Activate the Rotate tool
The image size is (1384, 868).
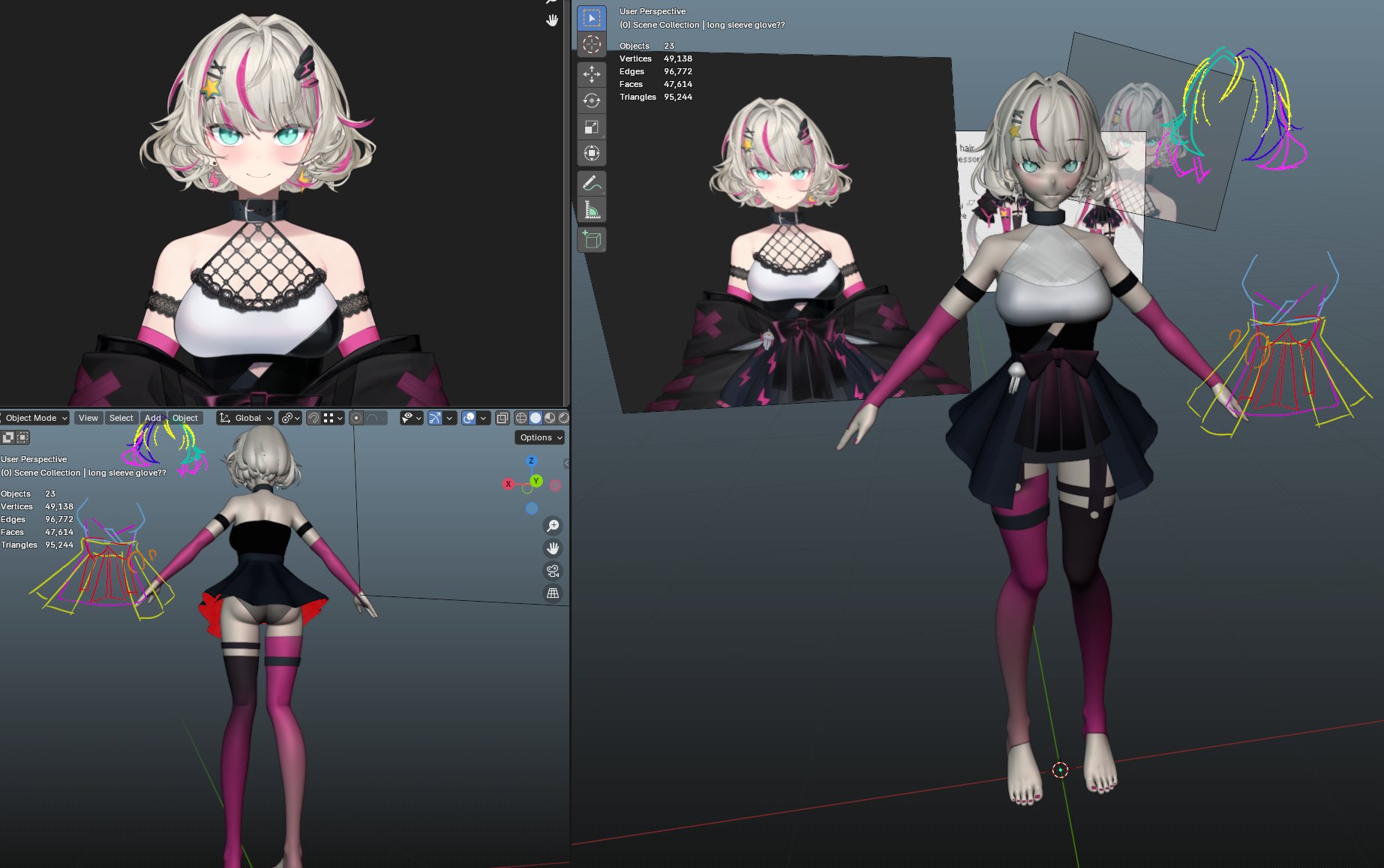click(x=591, y=101)
